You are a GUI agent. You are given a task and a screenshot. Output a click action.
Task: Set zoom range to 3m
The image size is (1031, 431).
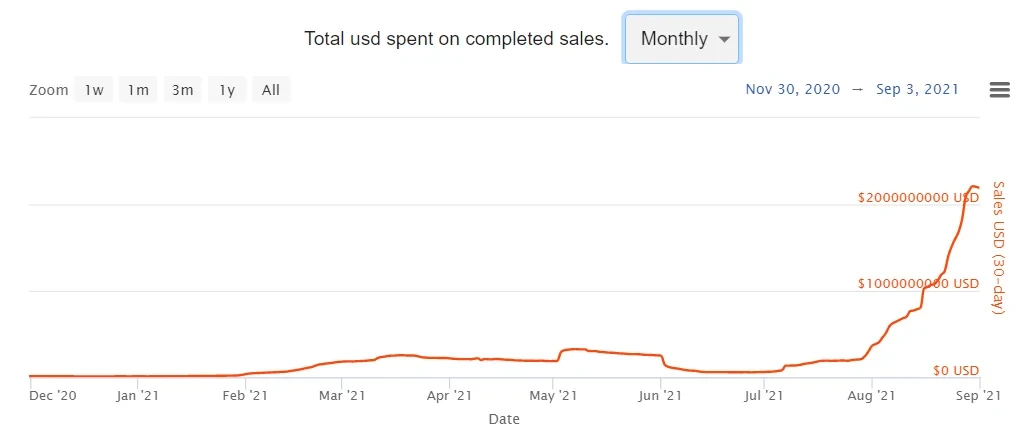[182, 90]
